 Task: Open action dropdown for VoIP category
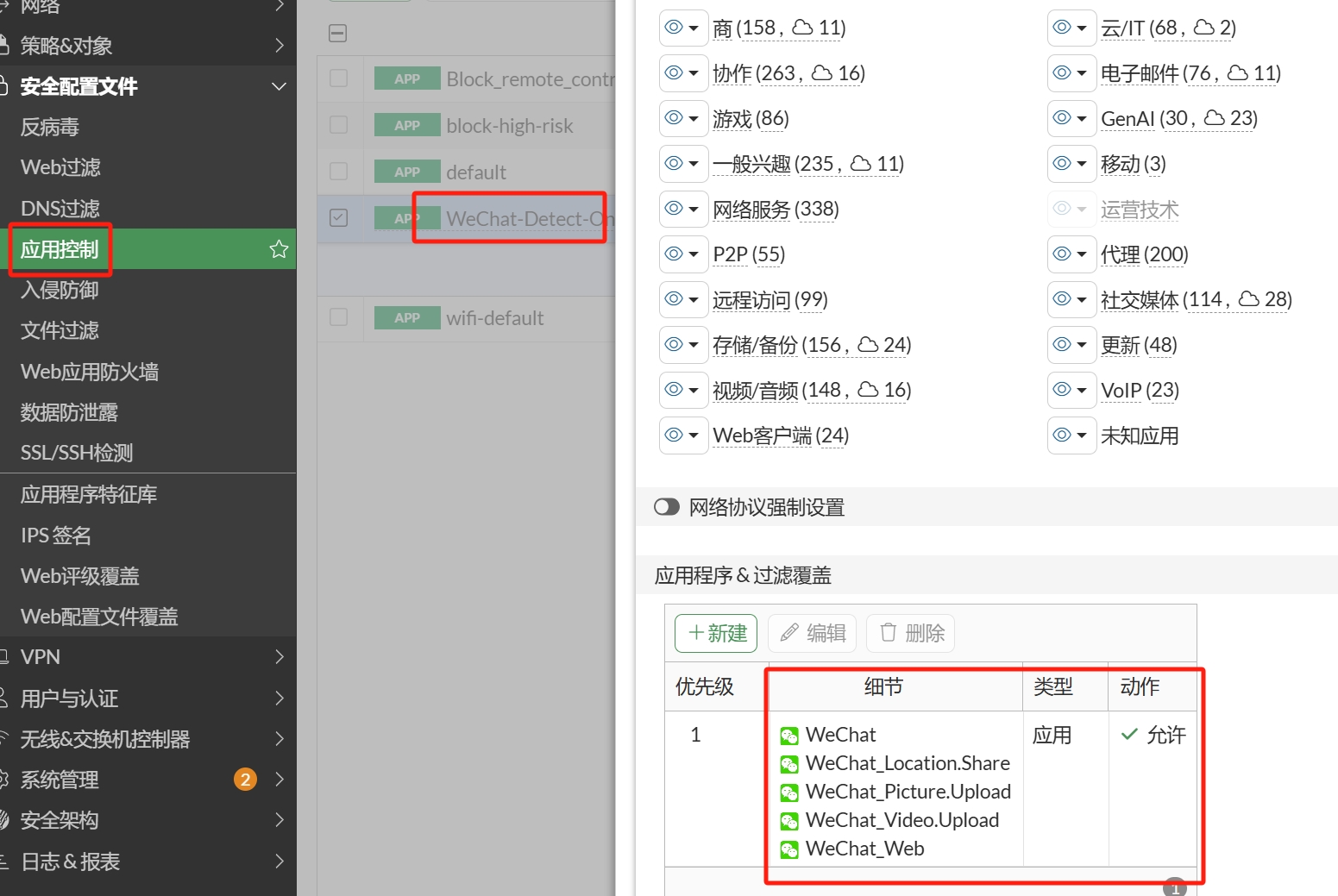1082,390
